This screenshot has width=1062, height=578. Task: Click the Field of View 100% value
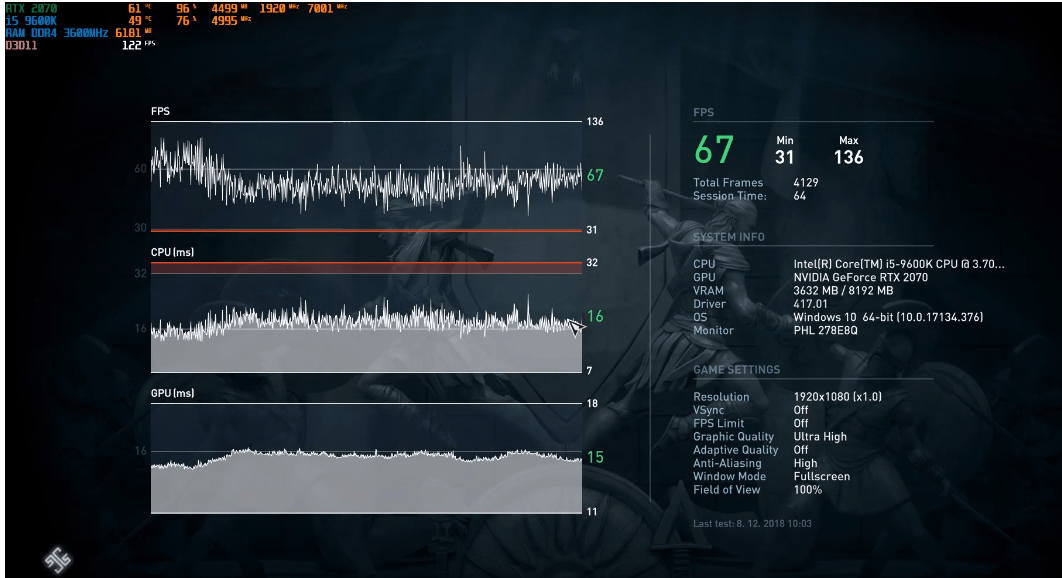click(807, 490)
